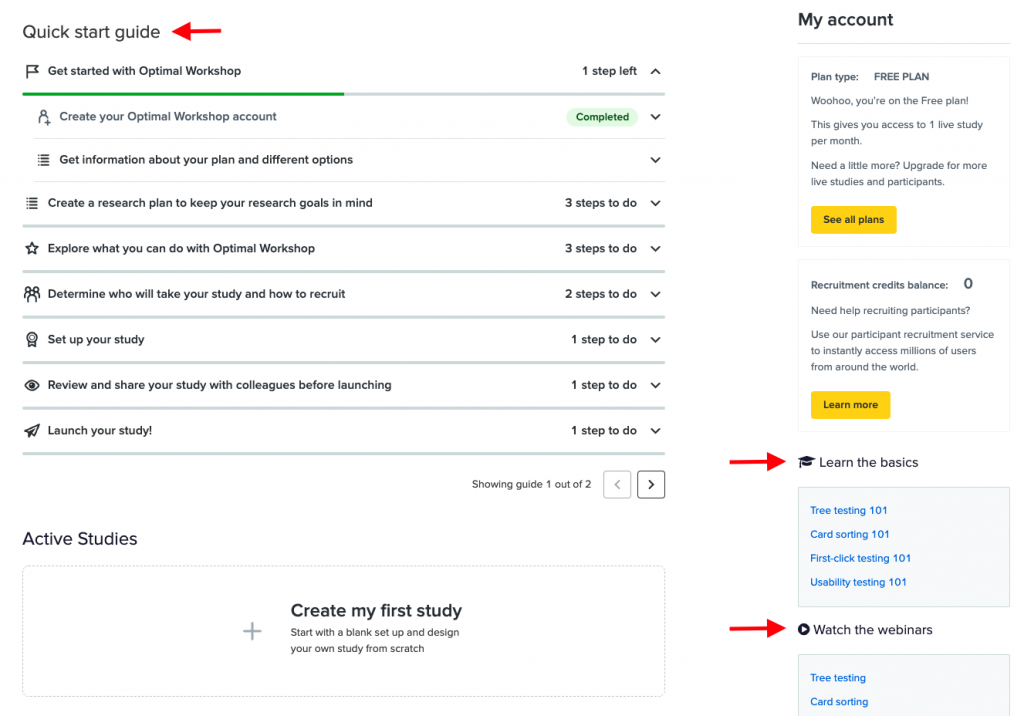Expand the Set up your study section
Viewport: 1024px width, 716px height.
pyautogui.click(x=656, y=340)
